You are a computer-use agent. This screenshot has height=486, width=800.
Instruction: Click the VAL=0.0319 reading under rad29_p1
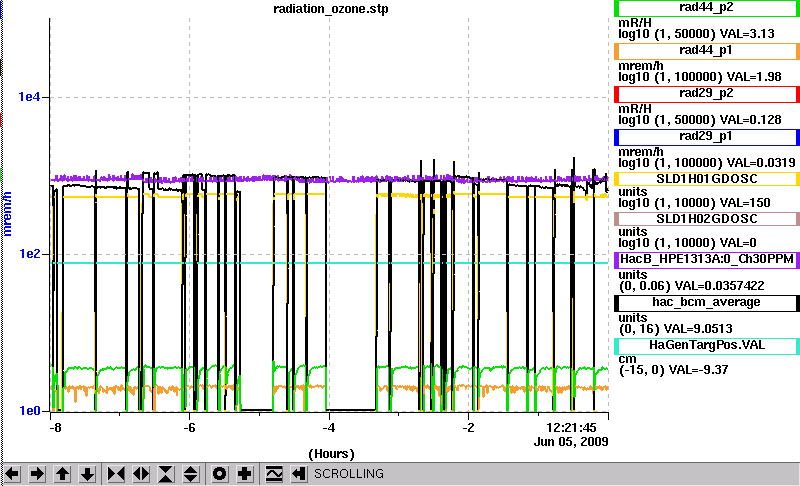point(761,163)
